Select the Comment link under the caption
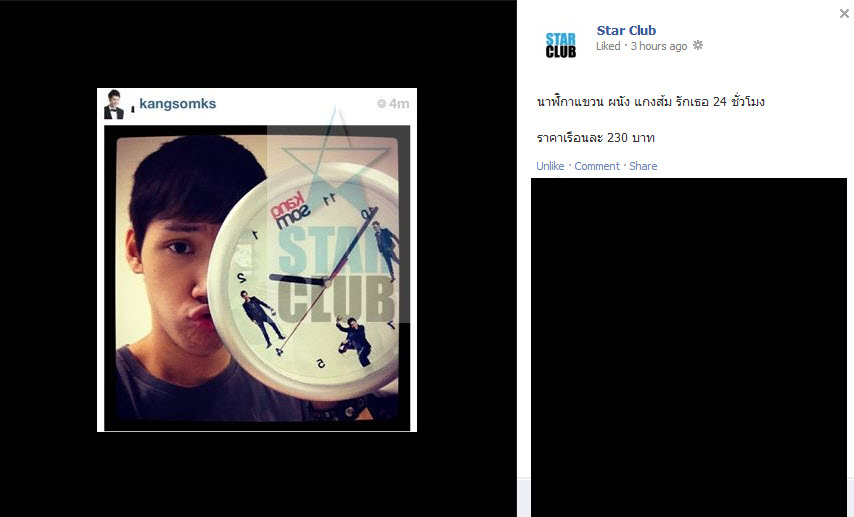854x517 pixels. click(597, 166)
